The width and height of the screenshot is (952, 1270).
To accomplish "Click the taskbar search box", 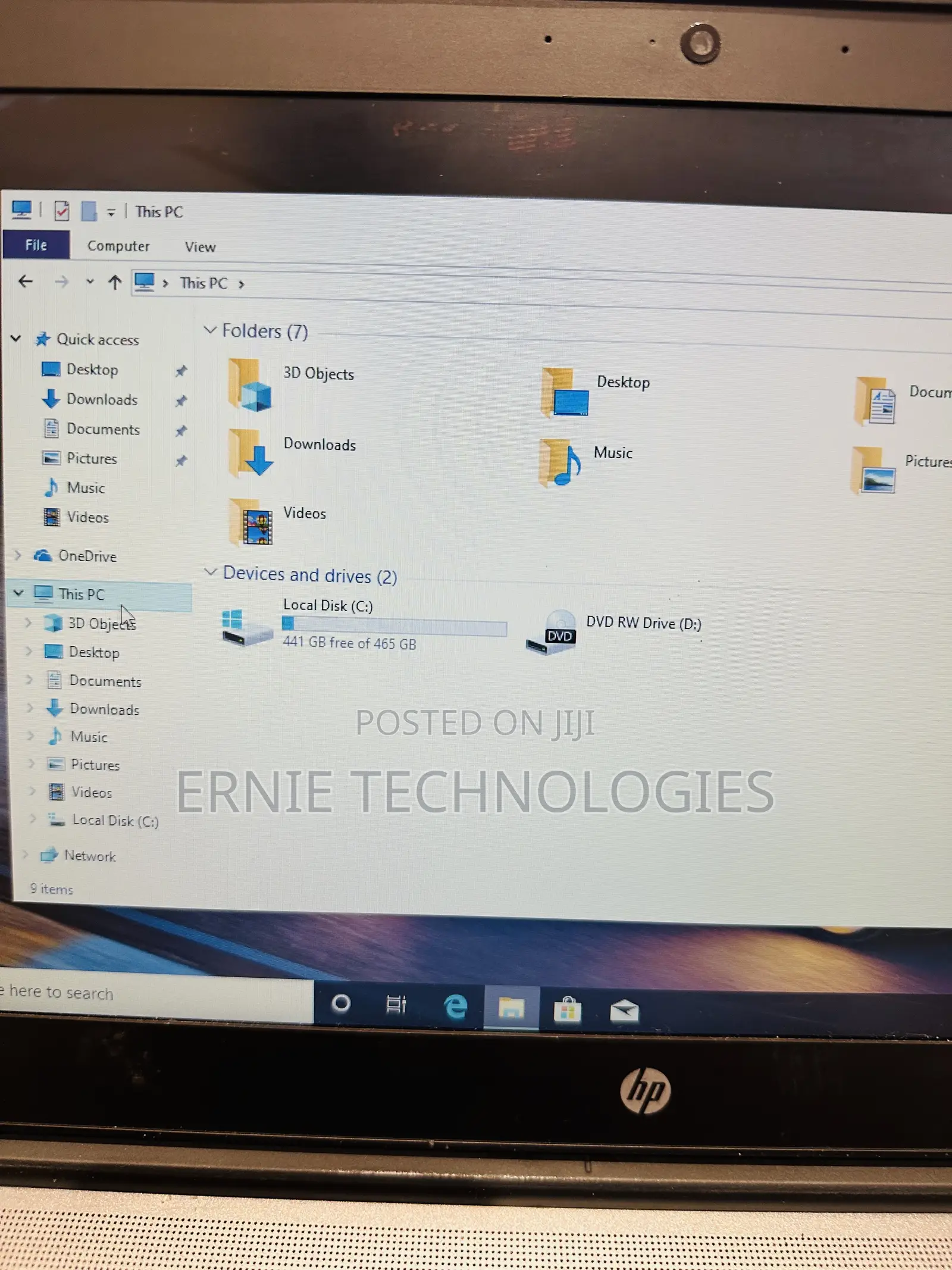I will 156,996.
